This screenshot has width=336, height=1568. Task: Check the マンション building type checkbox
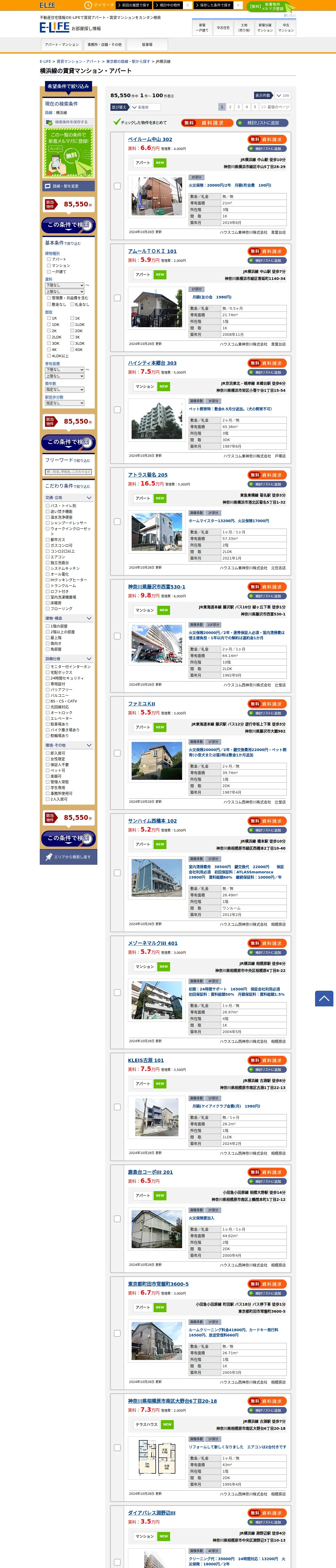pyautogui.click(x=49, y=266)
